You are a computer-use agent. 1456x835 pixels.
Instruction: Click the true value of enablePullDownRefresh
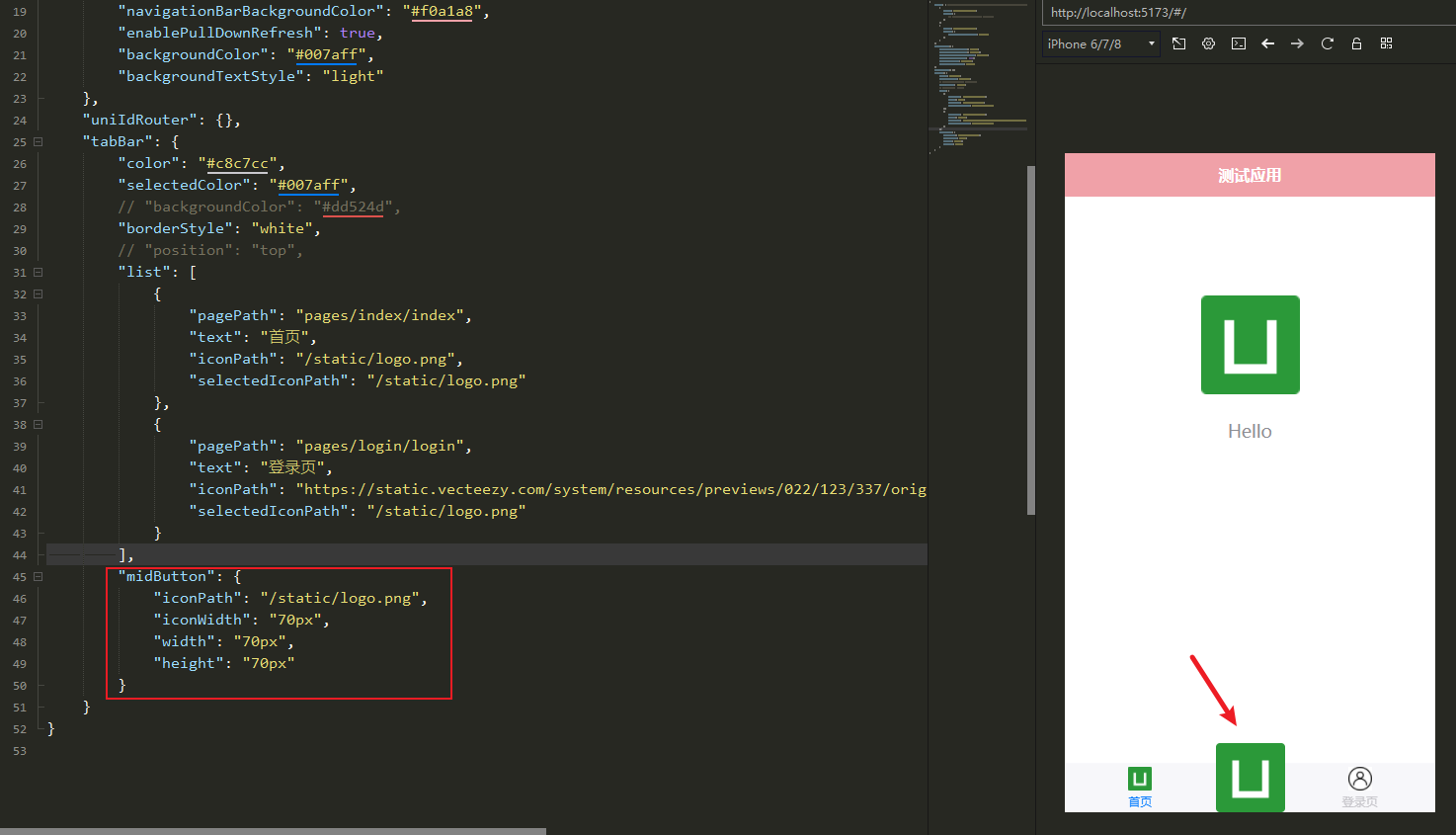coord(357,33)
